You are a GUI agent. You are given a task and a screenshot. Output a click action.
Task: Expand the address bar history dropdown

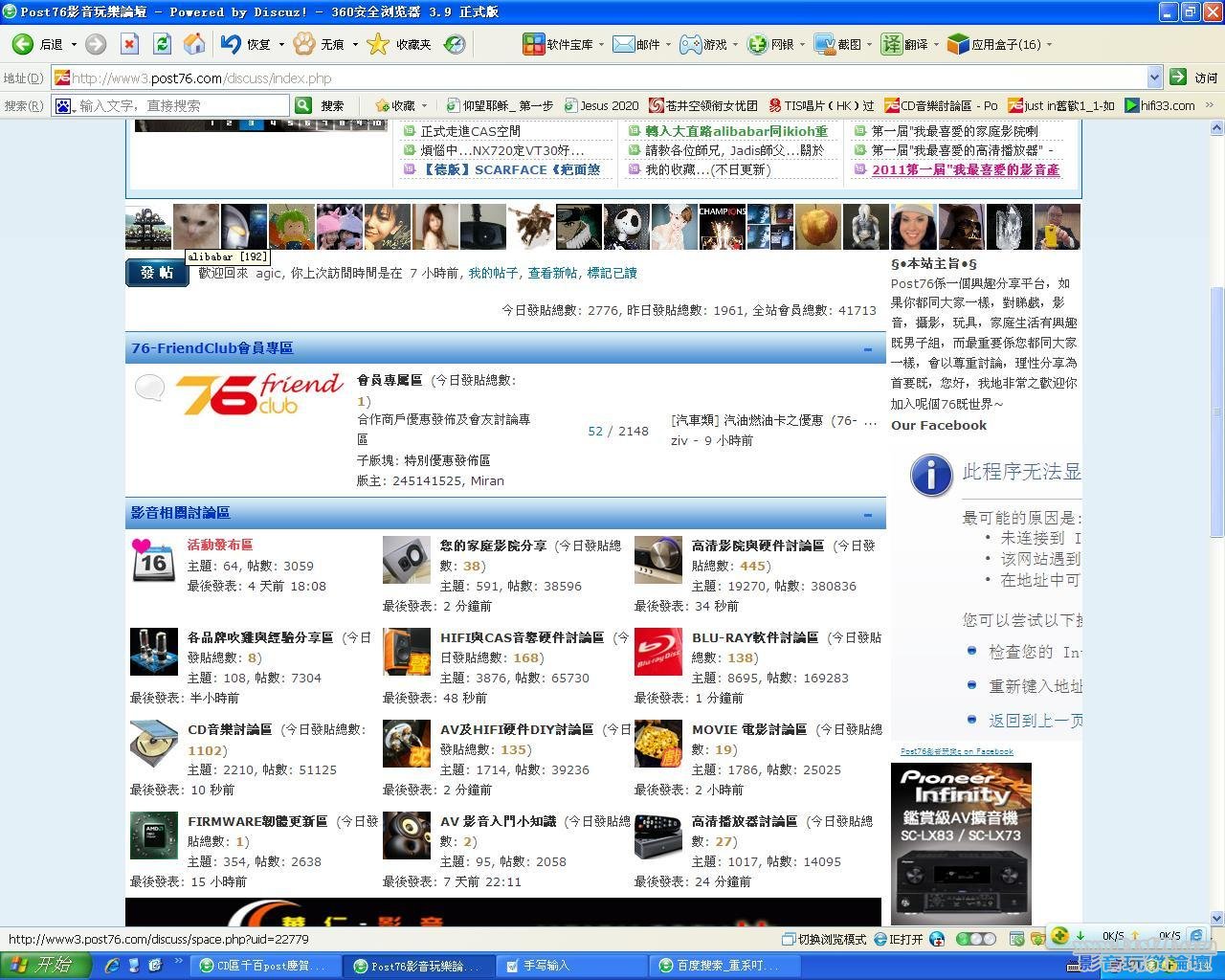[x=1153, y=78]
